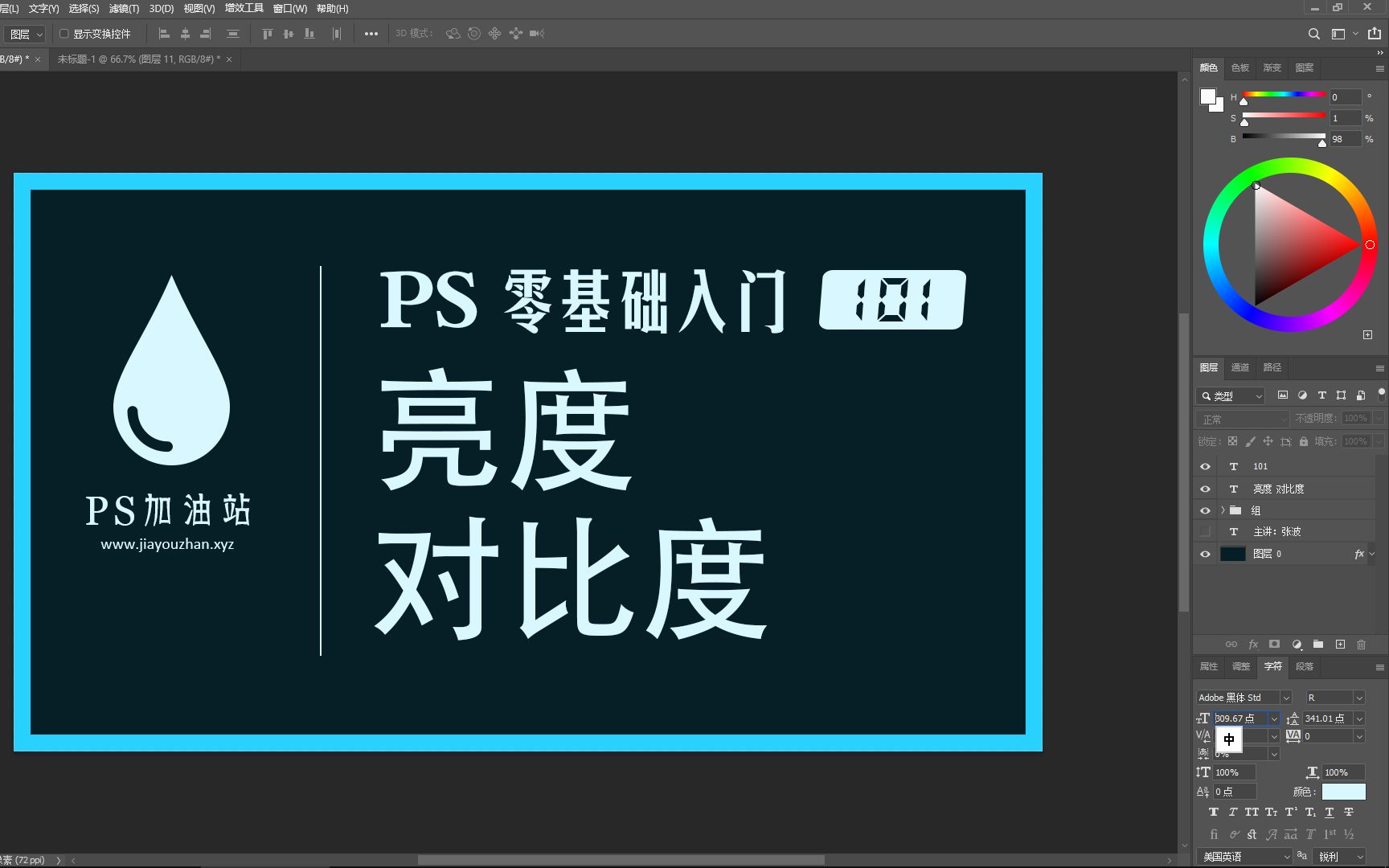Open the 文字(Y) menu
Image resolution: width=1389 pixels, height=868 pixels.
tap(43, 9)
